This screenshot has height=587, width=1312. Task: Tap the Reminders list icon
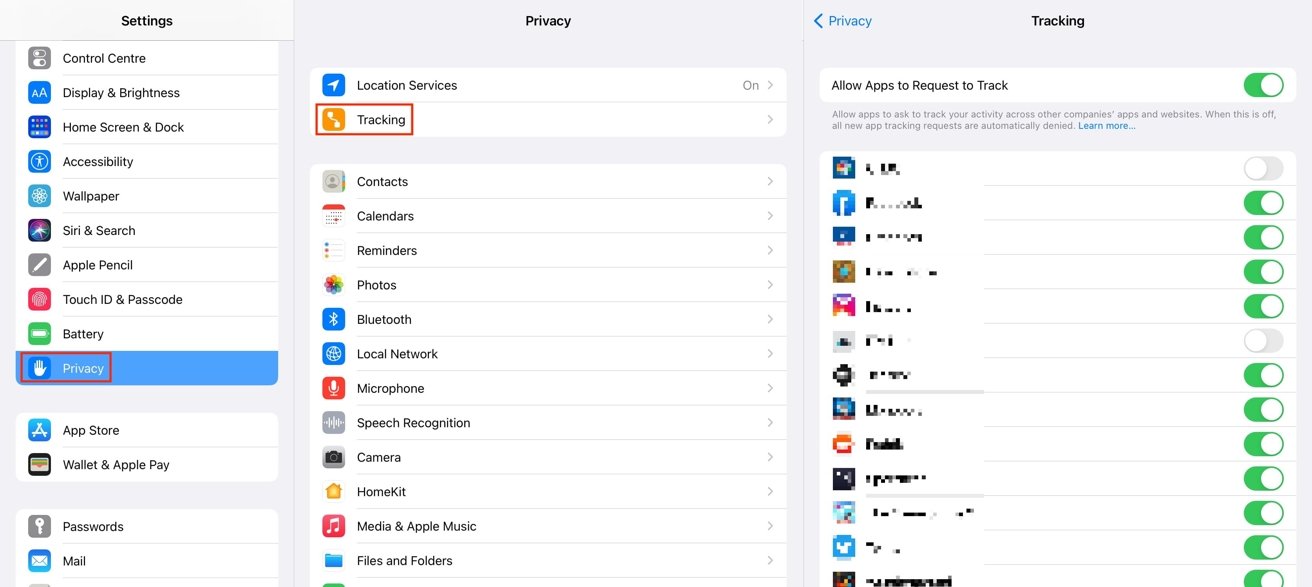pyautogui.click(x=334, y=251)
